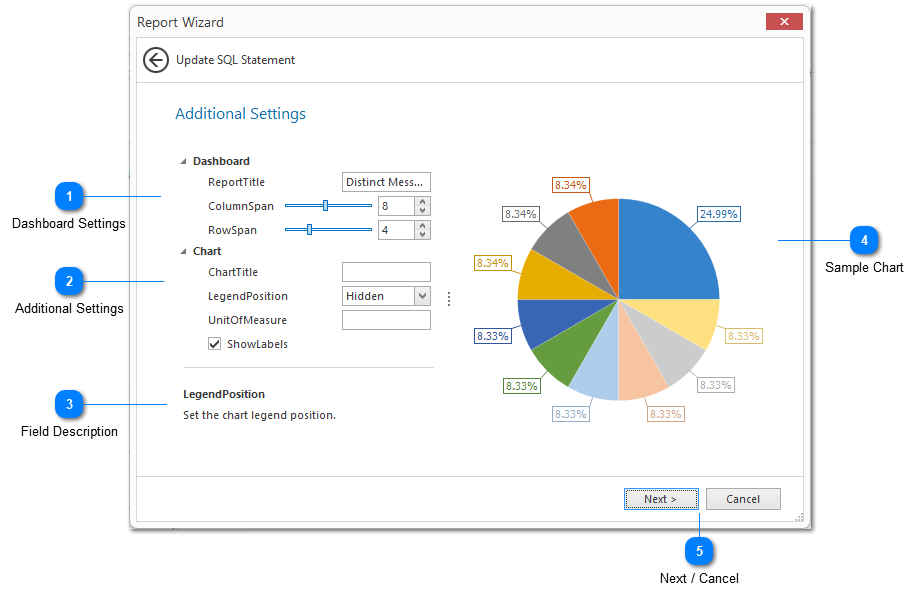The height and width of the screenshot is (602, 920).
Task: Increase ColumnSpan value with up arrow
Action: [x=423, y=201]
